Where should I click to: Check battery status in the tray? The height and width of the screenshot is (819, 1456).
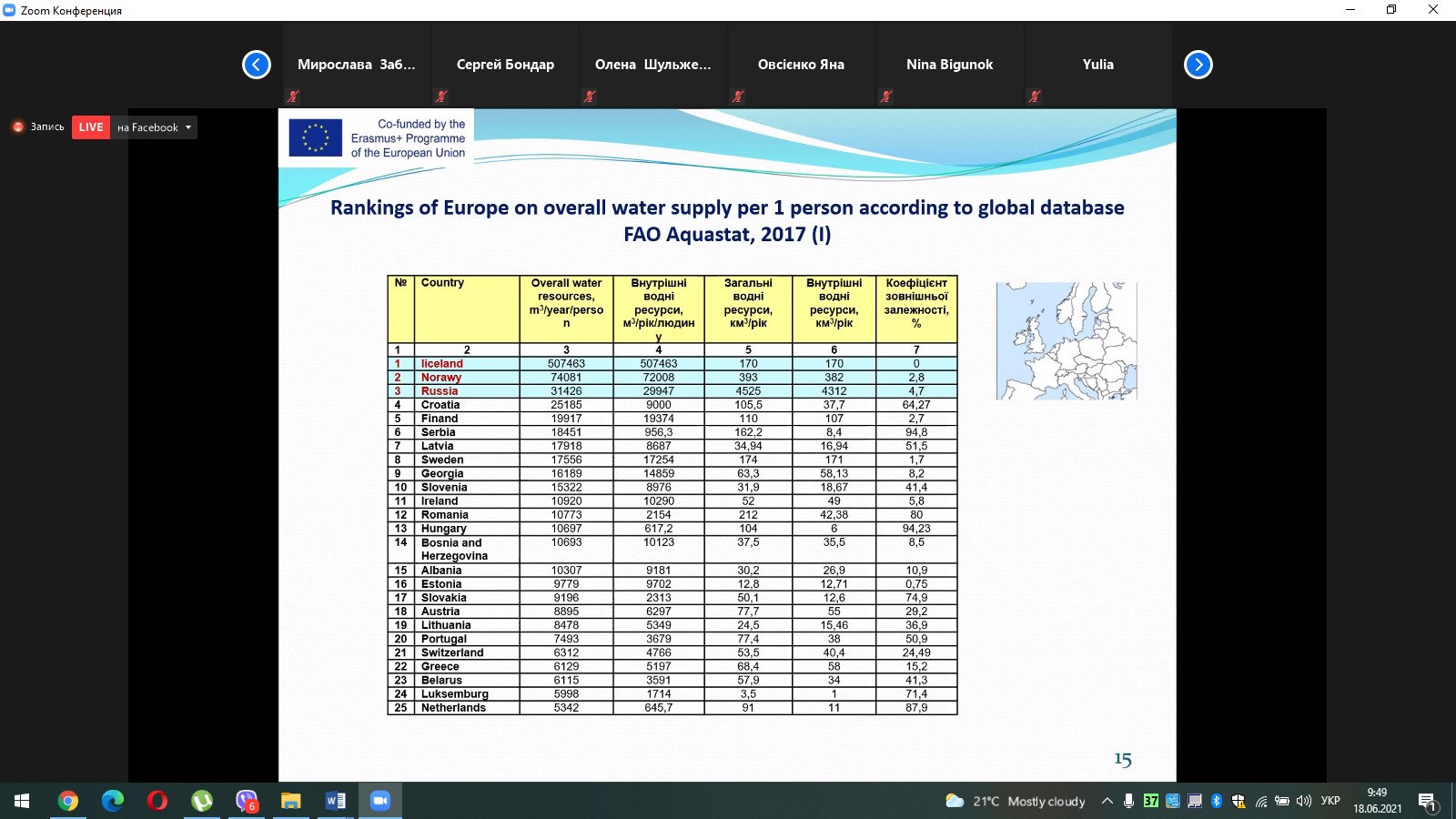click(1282, 801)
